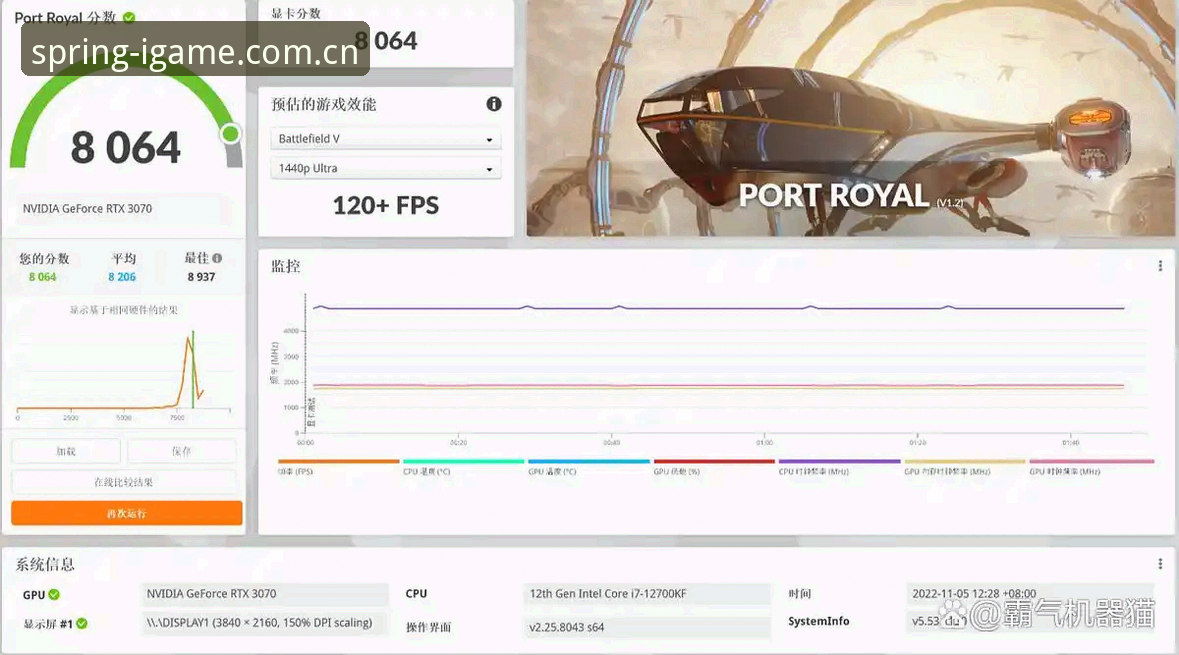Click the 12th Gen Intel Core i7-12700KF field
The width and height of the screenshot is (1179, 655).
click(647, 593)
